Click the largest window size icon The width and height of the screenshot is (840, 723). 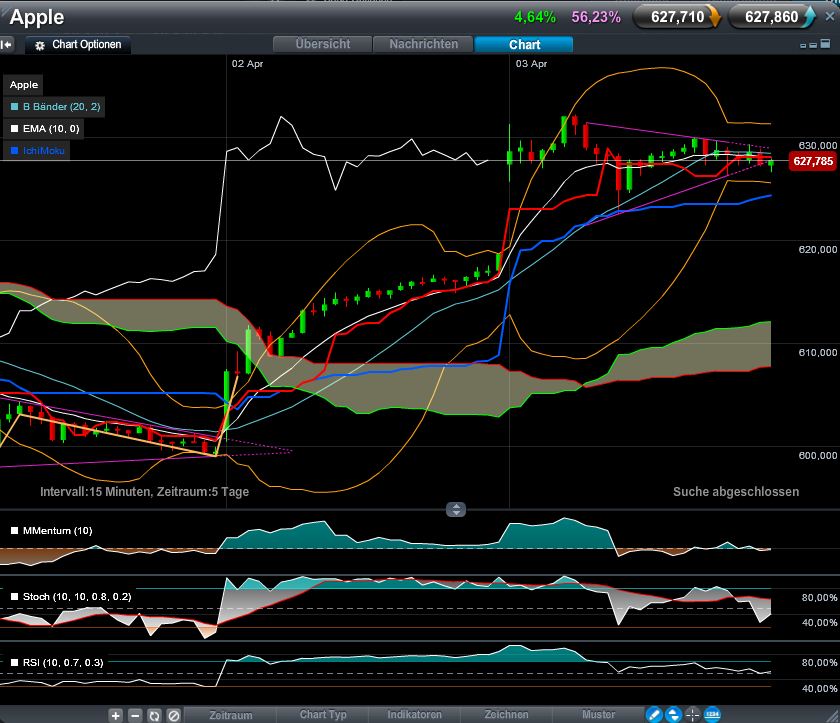(826, 44)
